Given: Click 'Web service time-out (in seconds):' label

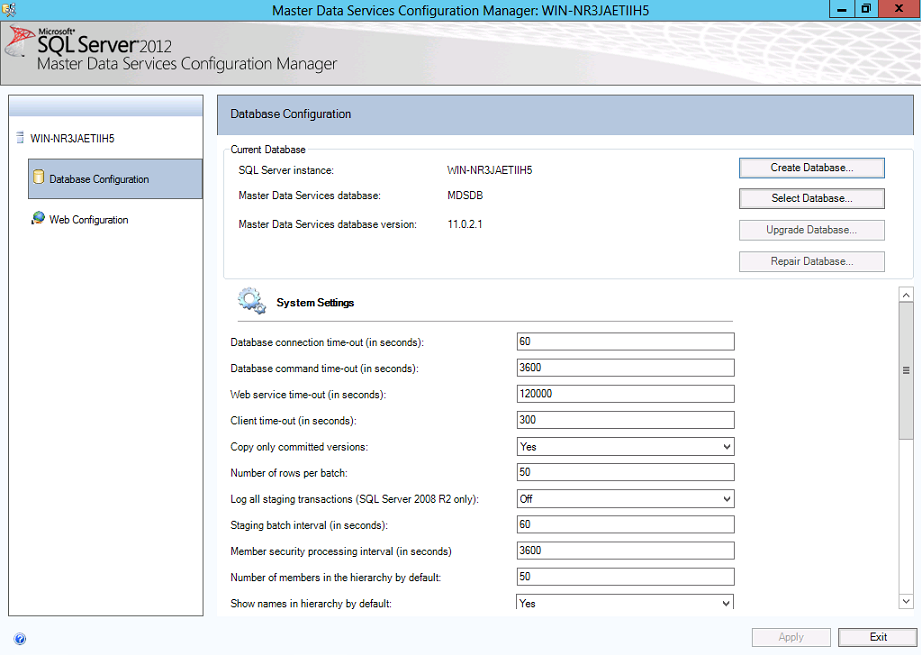Looking at the screenshot, I should 308,395.
